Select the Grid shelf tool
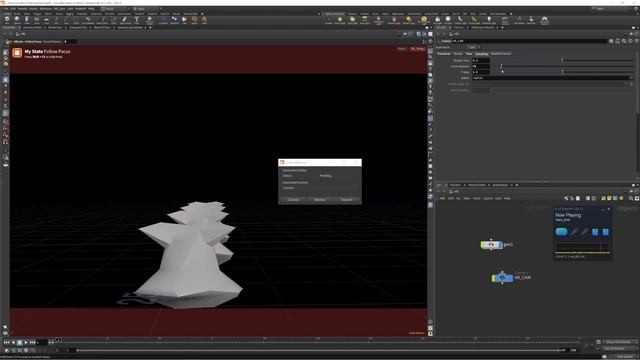The image size is (640, 360). point(47,20)
